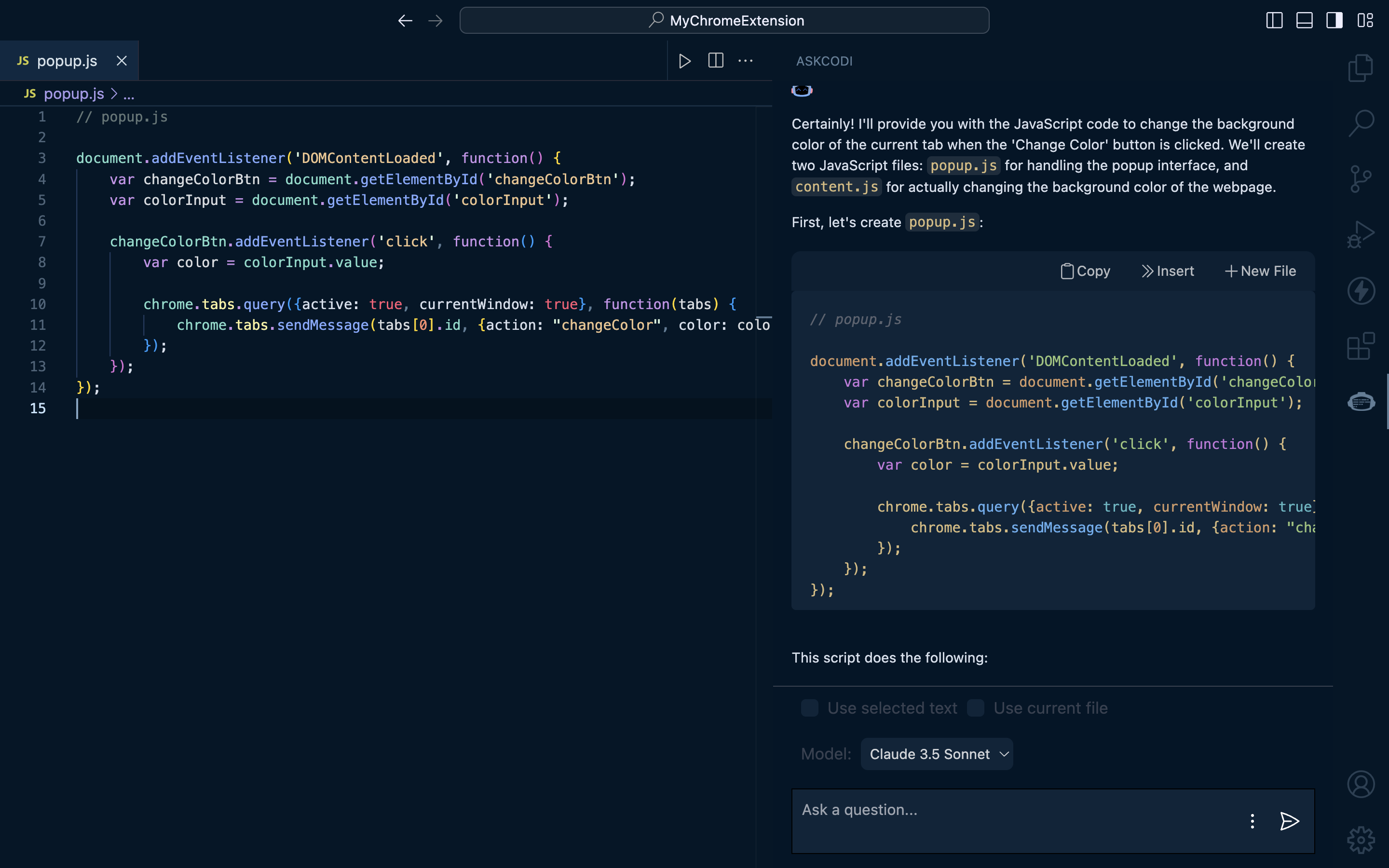Click line number 10 in the gutter
Image resolution: width=1389 pixels, height=868 pixels.
[38, 304]
